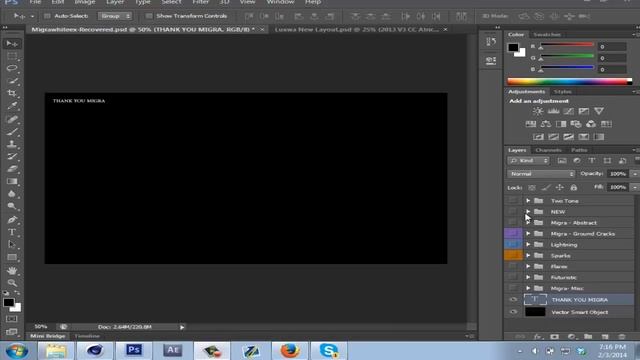Switch to the Styles tab
The height and width of the screenshot is (360, 640).
pos(562,92)
